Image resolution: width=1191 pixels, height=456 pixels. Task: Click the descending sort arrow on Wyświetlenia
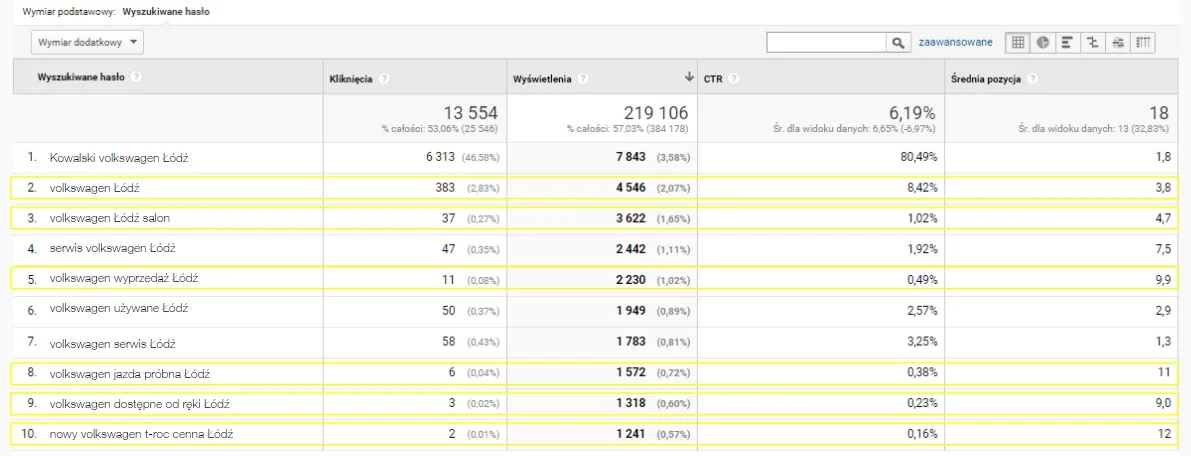[689, 77]
